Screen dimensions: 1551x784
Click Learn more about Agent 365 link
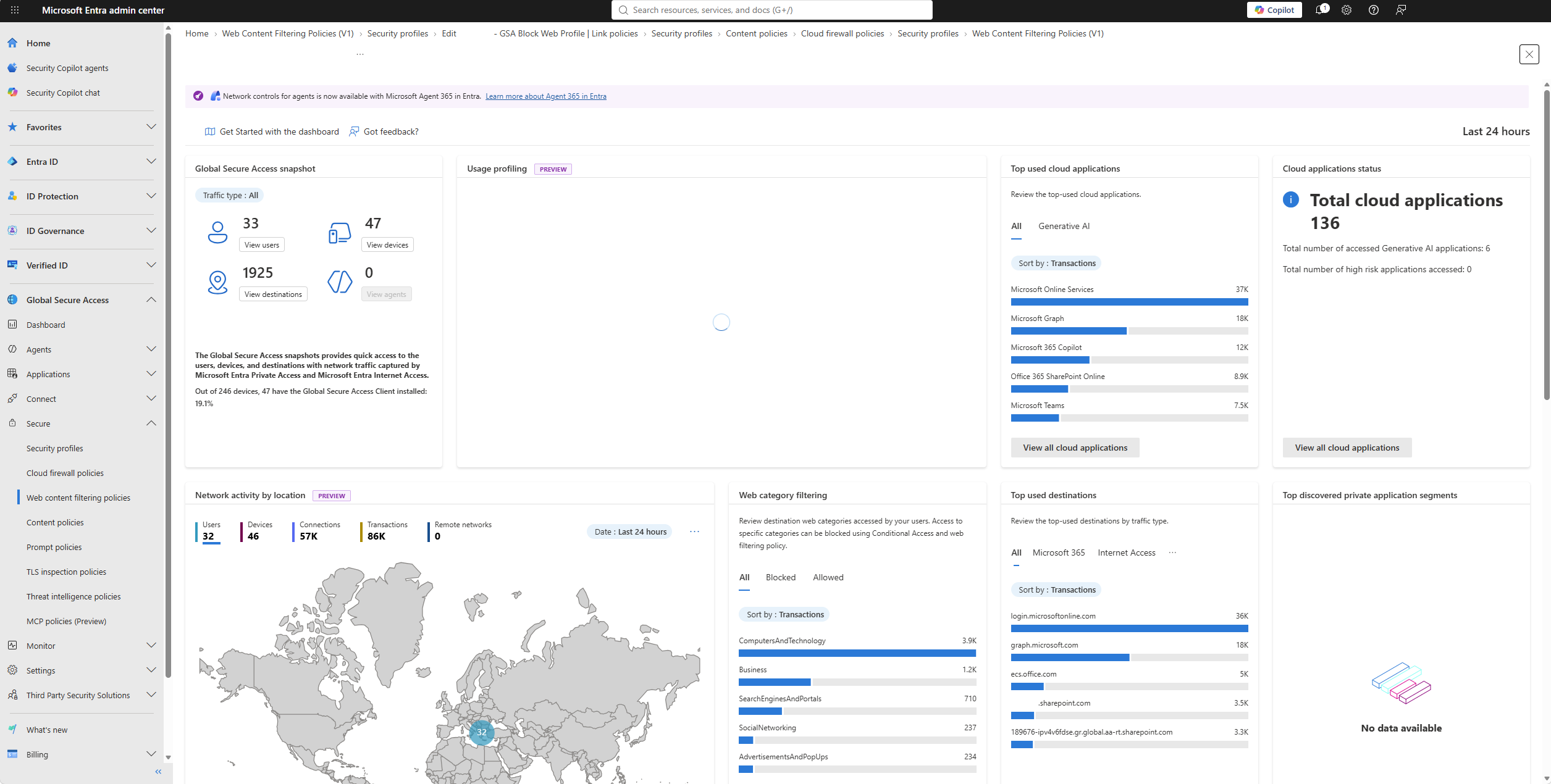click(545, 96)
